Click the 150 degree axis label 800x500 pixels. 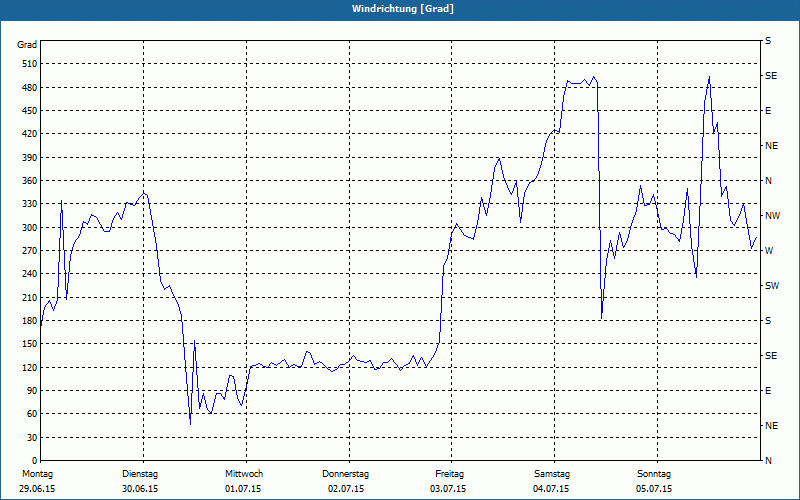(x=30, y=344)
